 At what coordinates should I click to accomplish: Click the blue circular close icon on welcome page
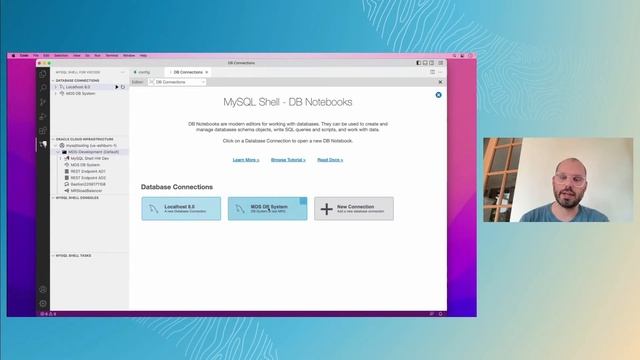pos(438,95)
